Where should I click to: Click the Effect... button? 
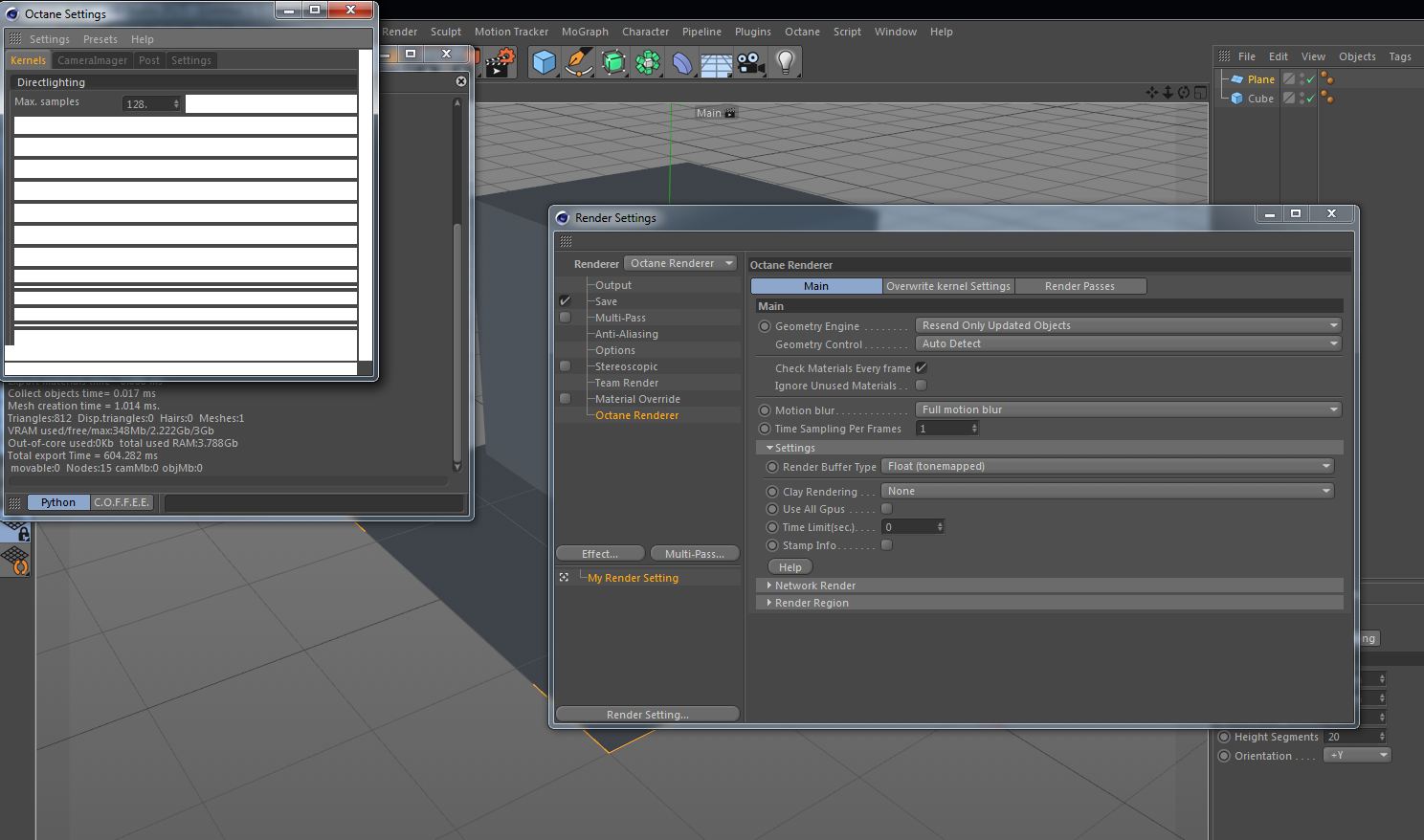tap(599, 554)
